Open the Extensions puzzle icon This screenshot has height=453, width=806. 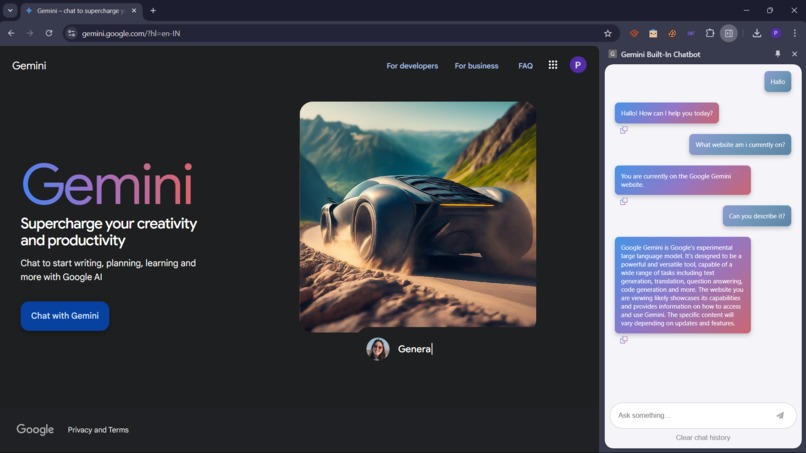coord(710,33)
